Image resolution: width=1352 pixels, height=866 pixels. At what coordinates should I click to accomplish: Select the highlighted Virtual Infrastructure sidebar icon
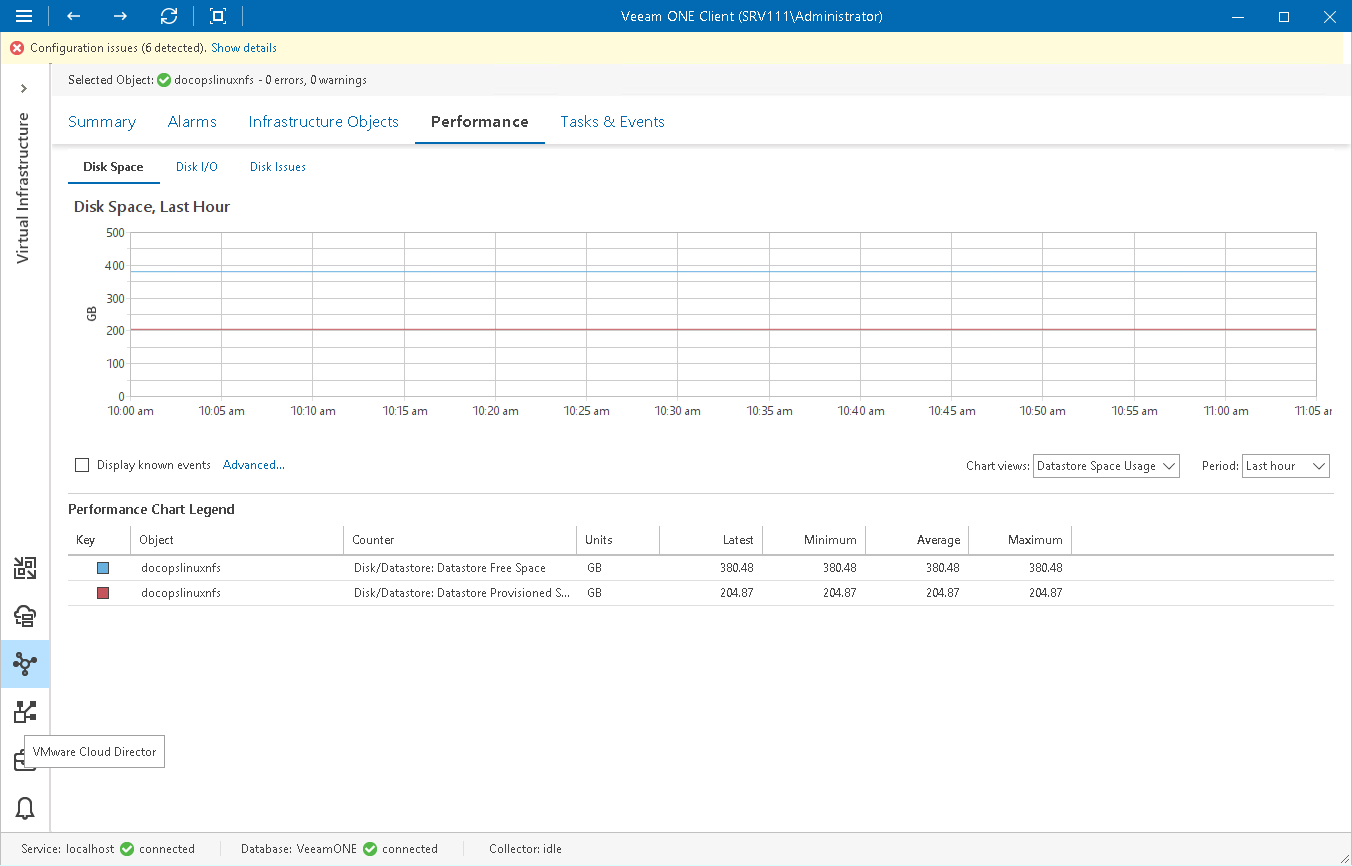click(x=25, y=663)
